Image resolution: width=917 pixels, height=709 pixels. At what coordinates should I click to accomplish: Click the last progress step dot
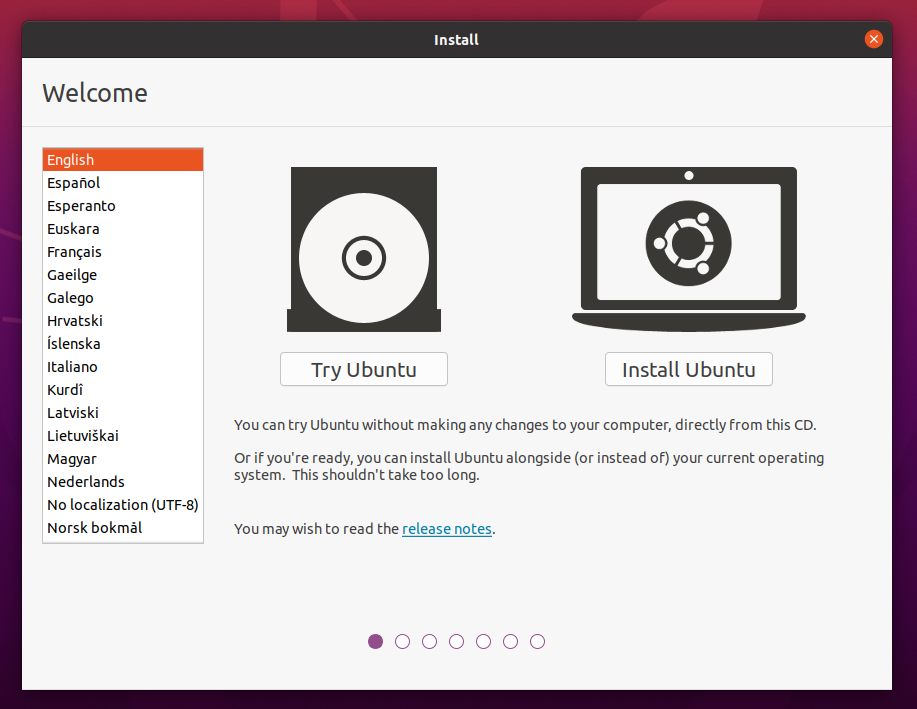(537, 642)
